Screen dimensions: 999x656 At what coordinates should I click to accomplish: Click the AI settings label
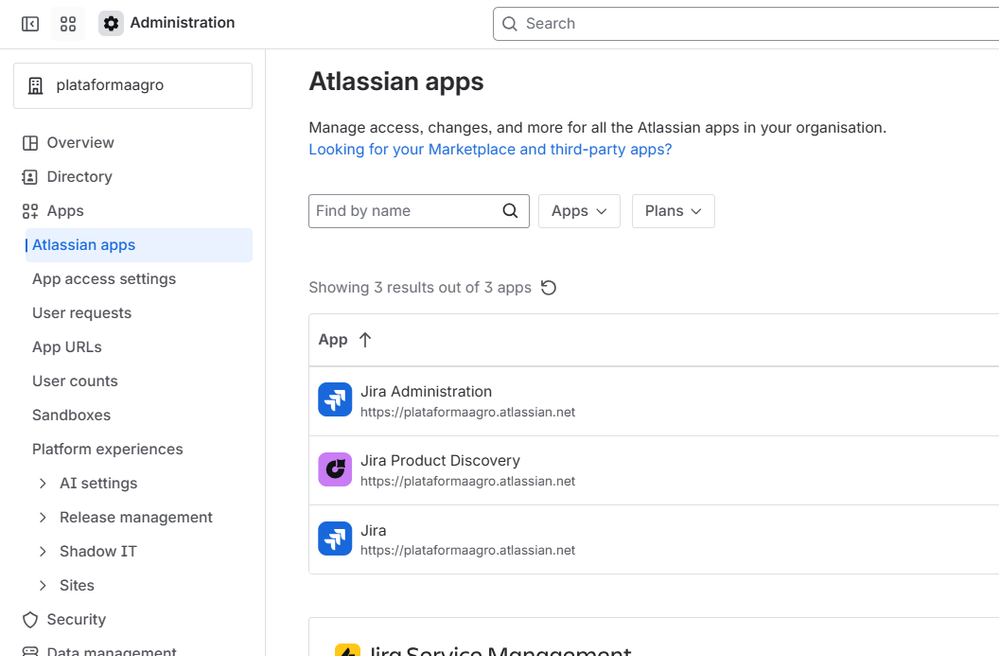pyautogui.click(x=99, y=483)
